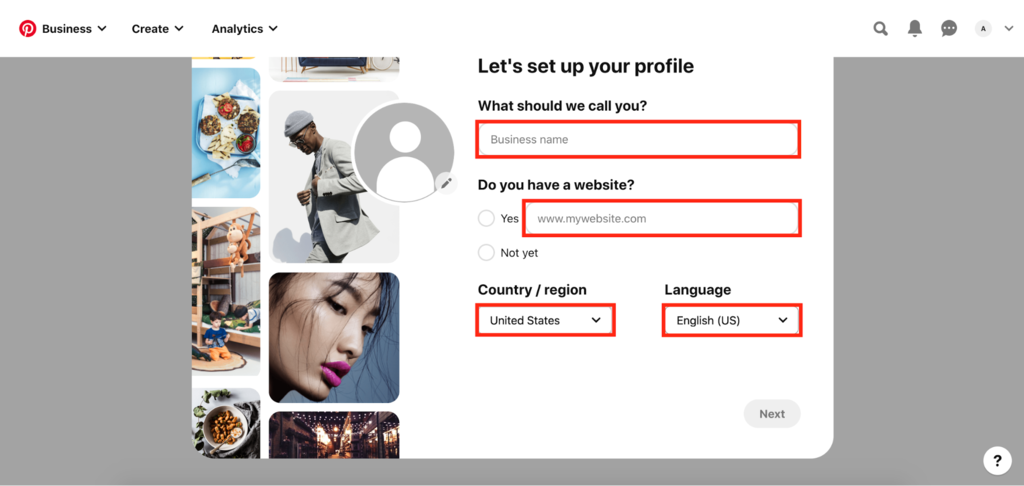Select the Not yet radio button
This screenshot has height=486, width=1024.
point(486,252)
